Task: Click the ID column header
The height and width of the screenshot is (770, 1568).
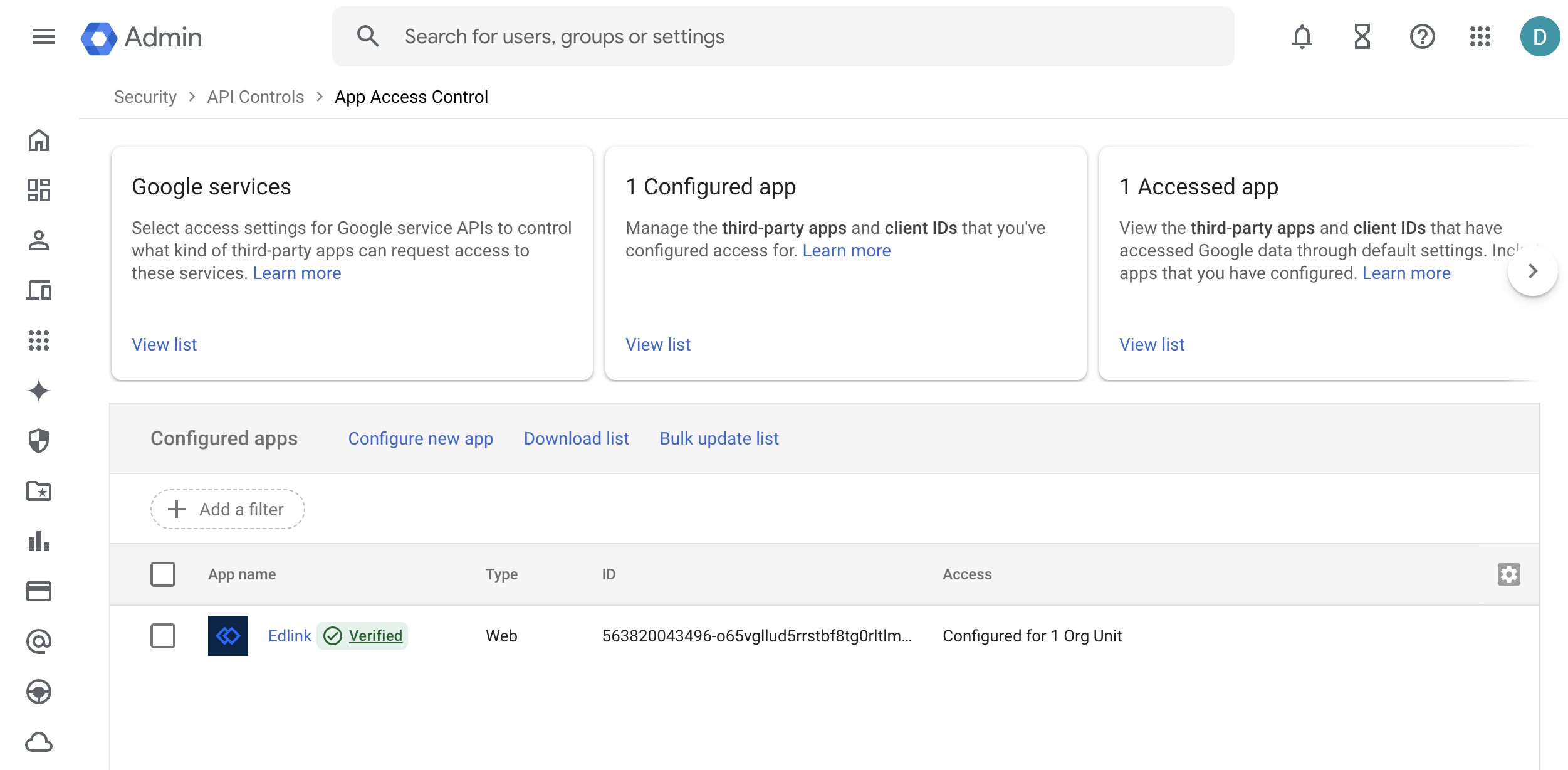Action: (x=609, y=574)
